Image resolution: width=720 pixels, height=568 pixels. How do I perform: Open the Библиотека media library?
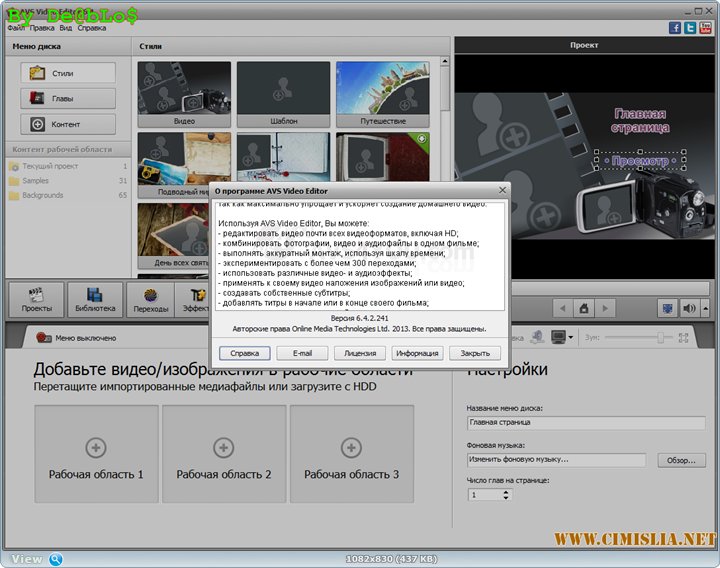pyautogui.click(x=94, y=299)
